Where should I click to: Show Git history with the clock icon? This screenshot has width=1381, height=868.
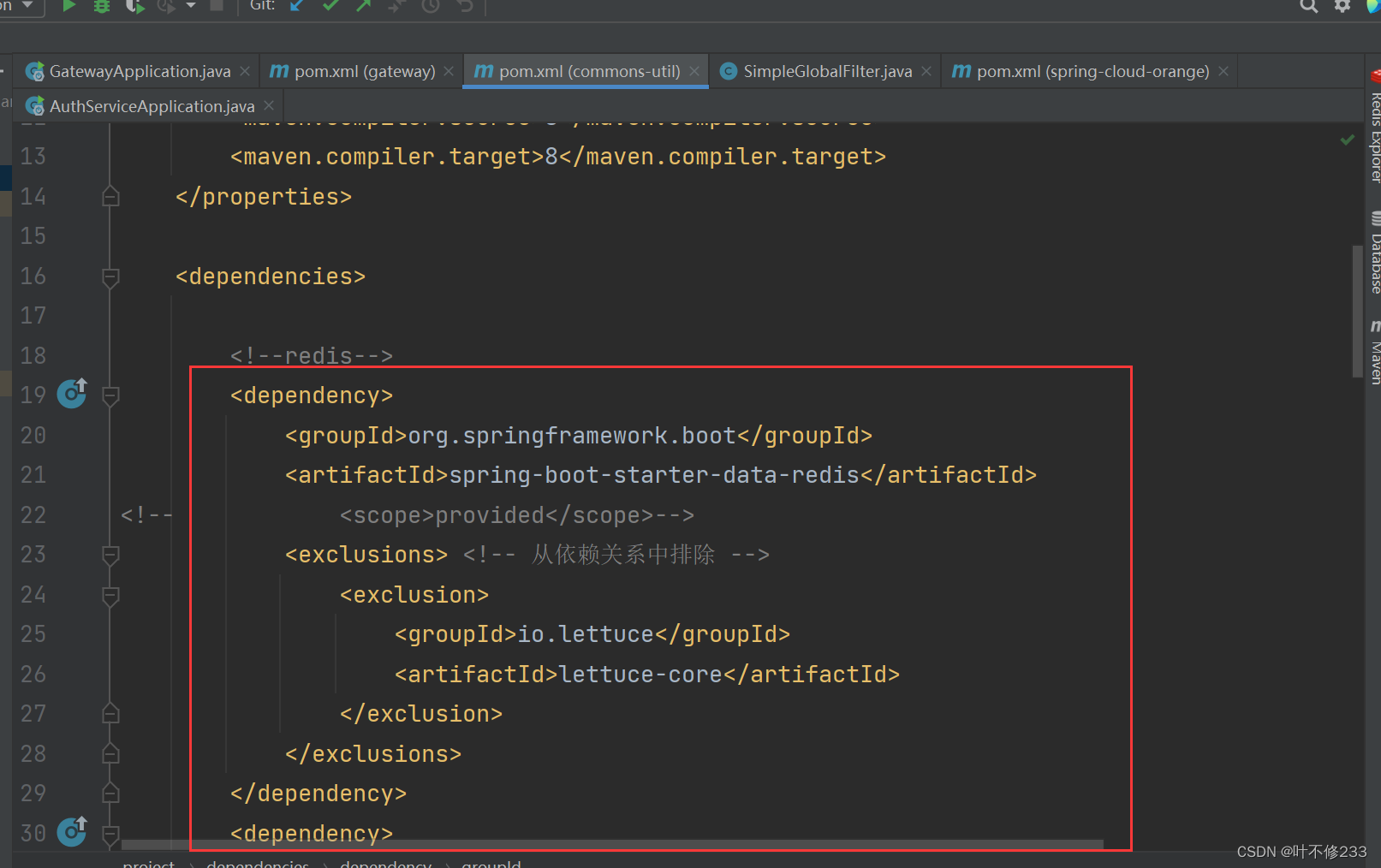pos(431,6)
